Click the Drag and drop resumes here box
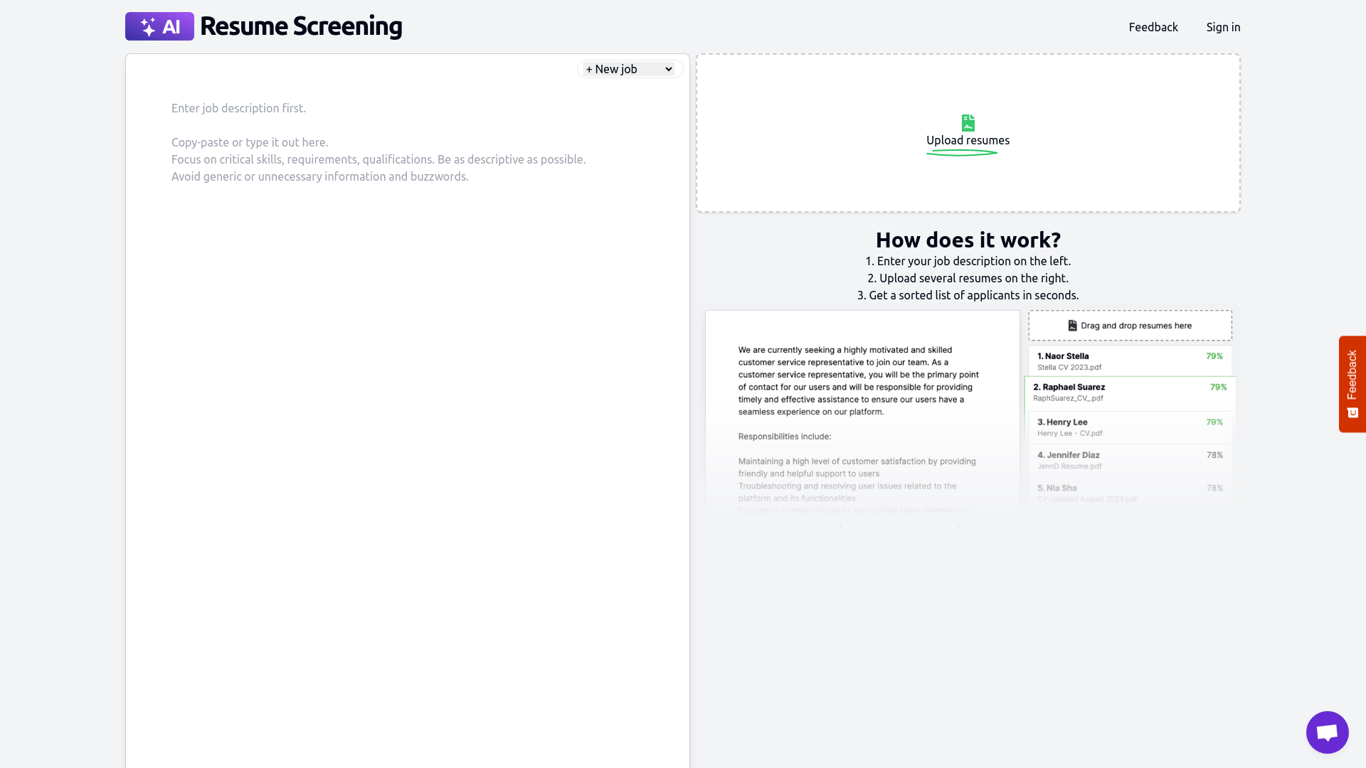This screenshot has height=768, width=1366. point(1130,326)
